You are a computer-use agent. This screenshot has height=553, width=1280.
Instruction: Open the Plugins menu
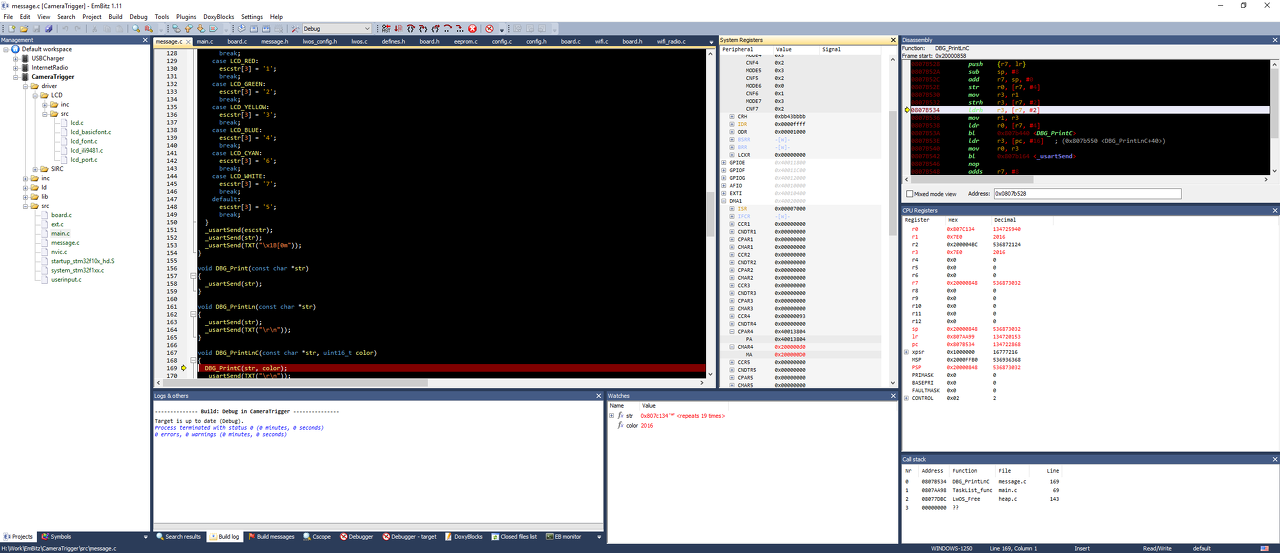(186, 17)
